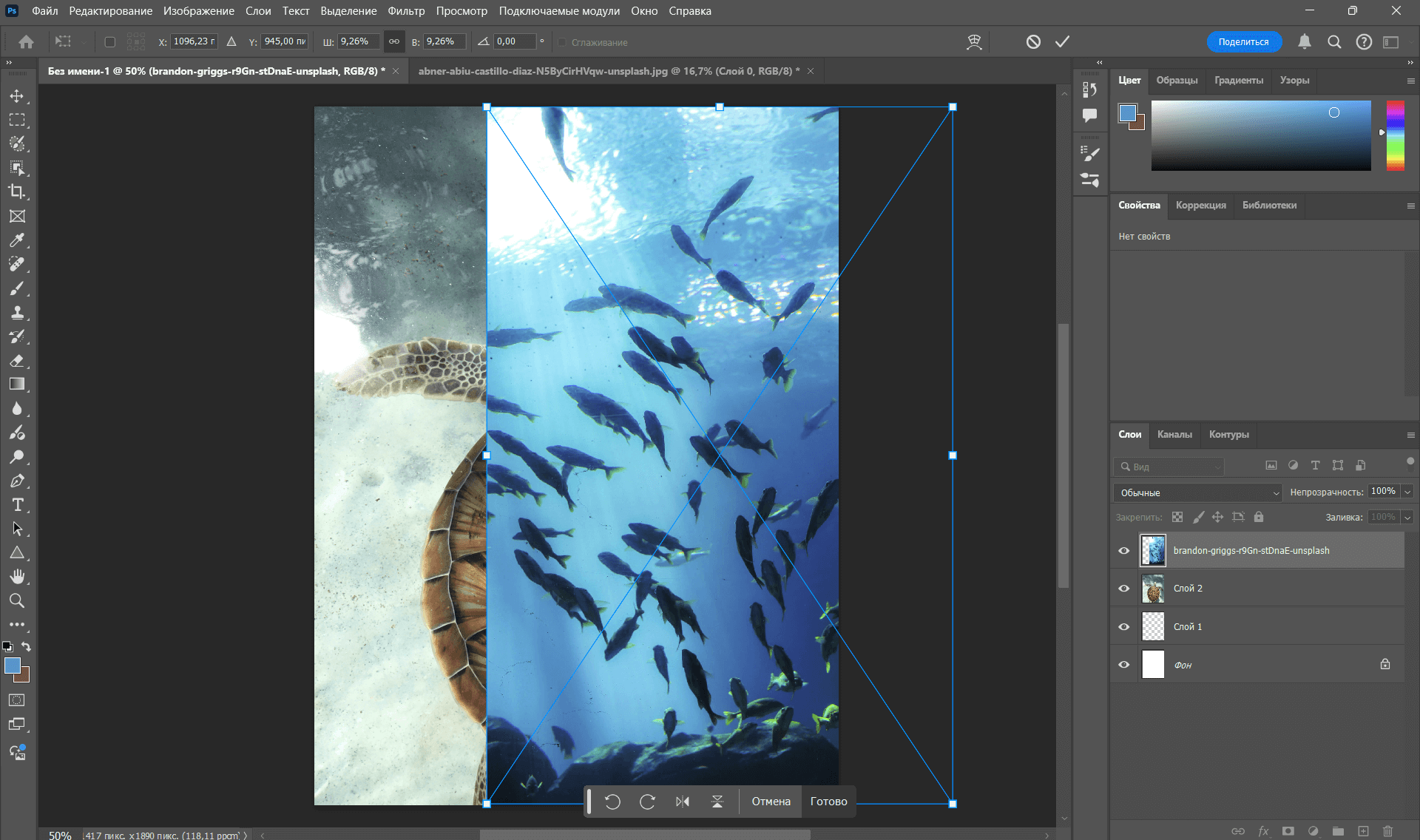Hide the Слой 2 layer
The width and height of the screenshot is (1420, 840).
[1124, 589]
